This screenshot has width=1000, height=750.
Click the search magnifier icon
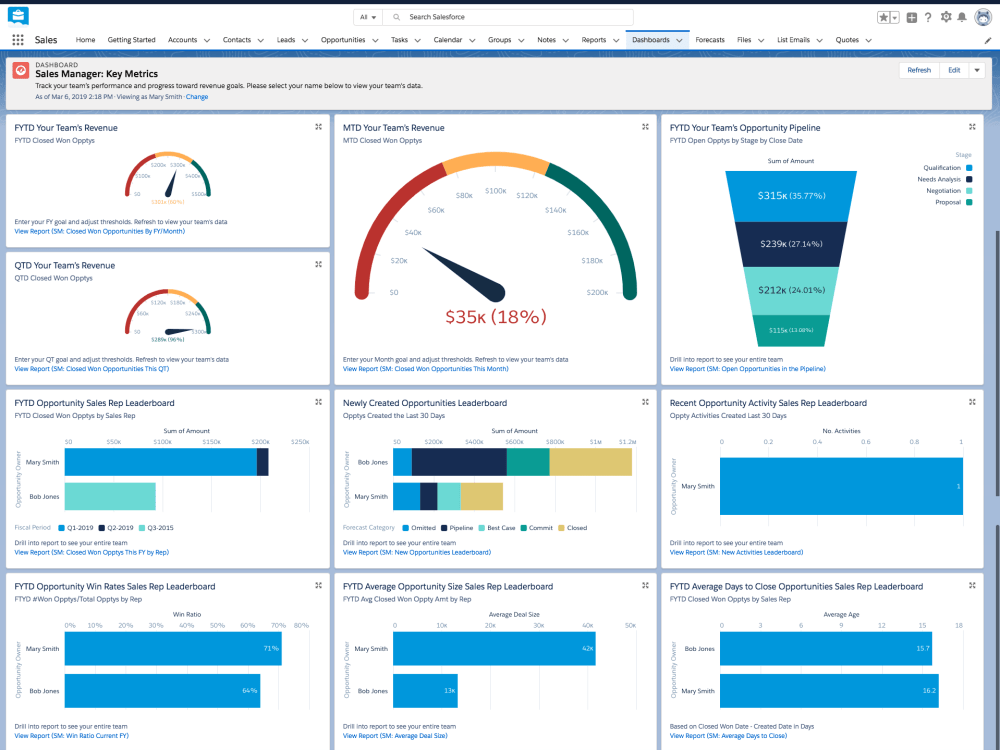(397, 17)
